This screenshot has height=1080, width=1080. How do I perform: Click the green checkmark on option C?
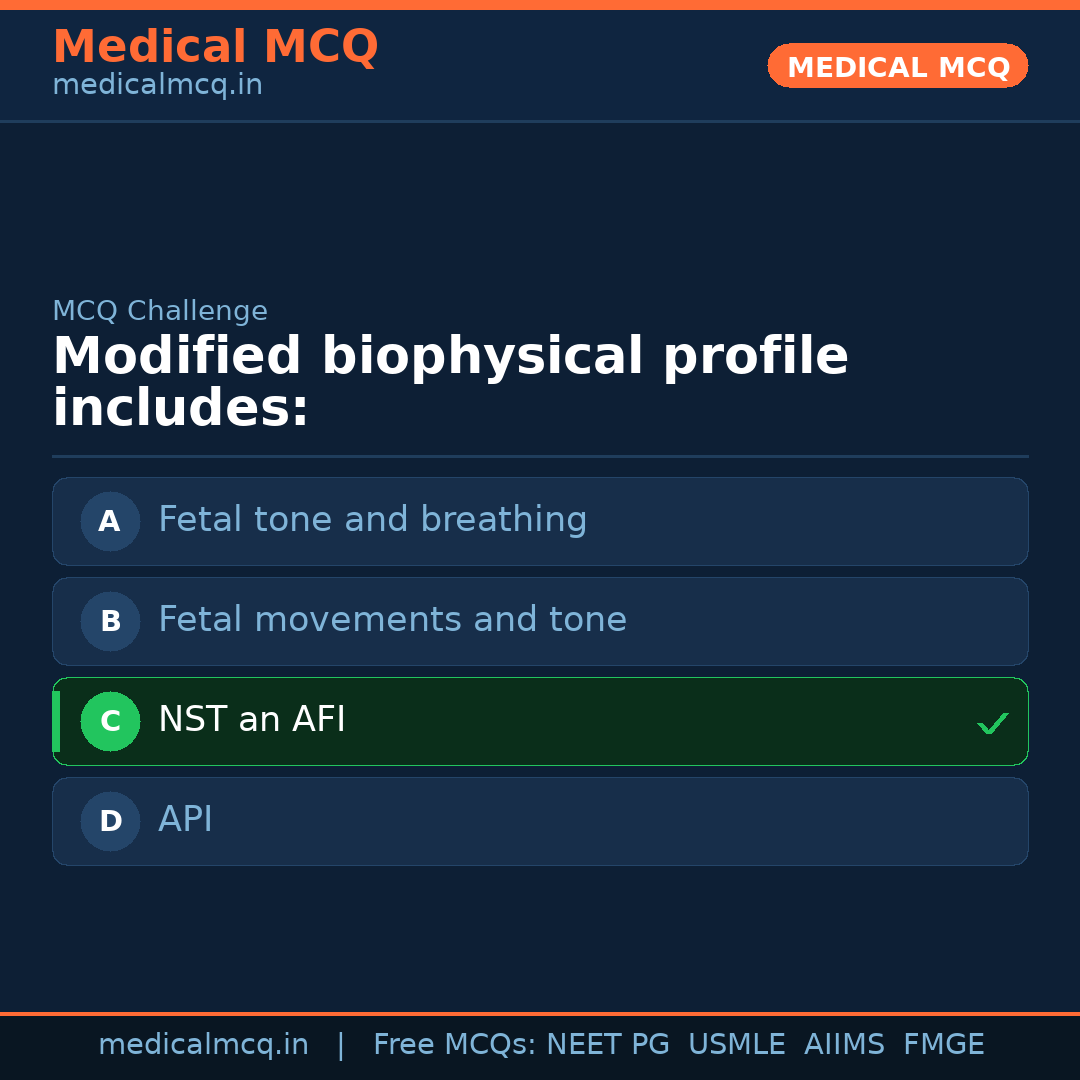pyautogui.click(x=992, y=723)
